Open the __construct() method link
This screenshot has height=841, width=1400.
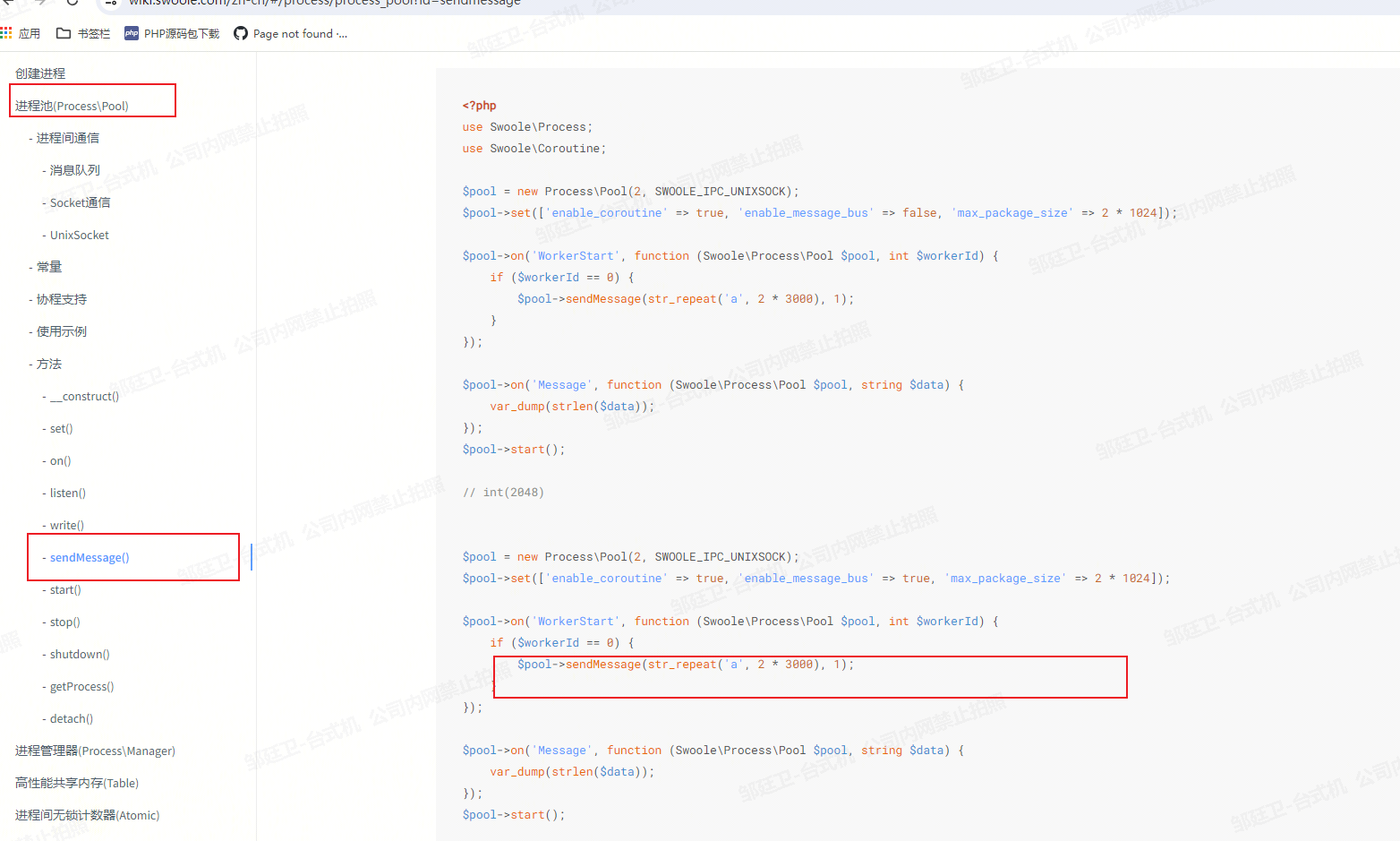click(84, 396)
